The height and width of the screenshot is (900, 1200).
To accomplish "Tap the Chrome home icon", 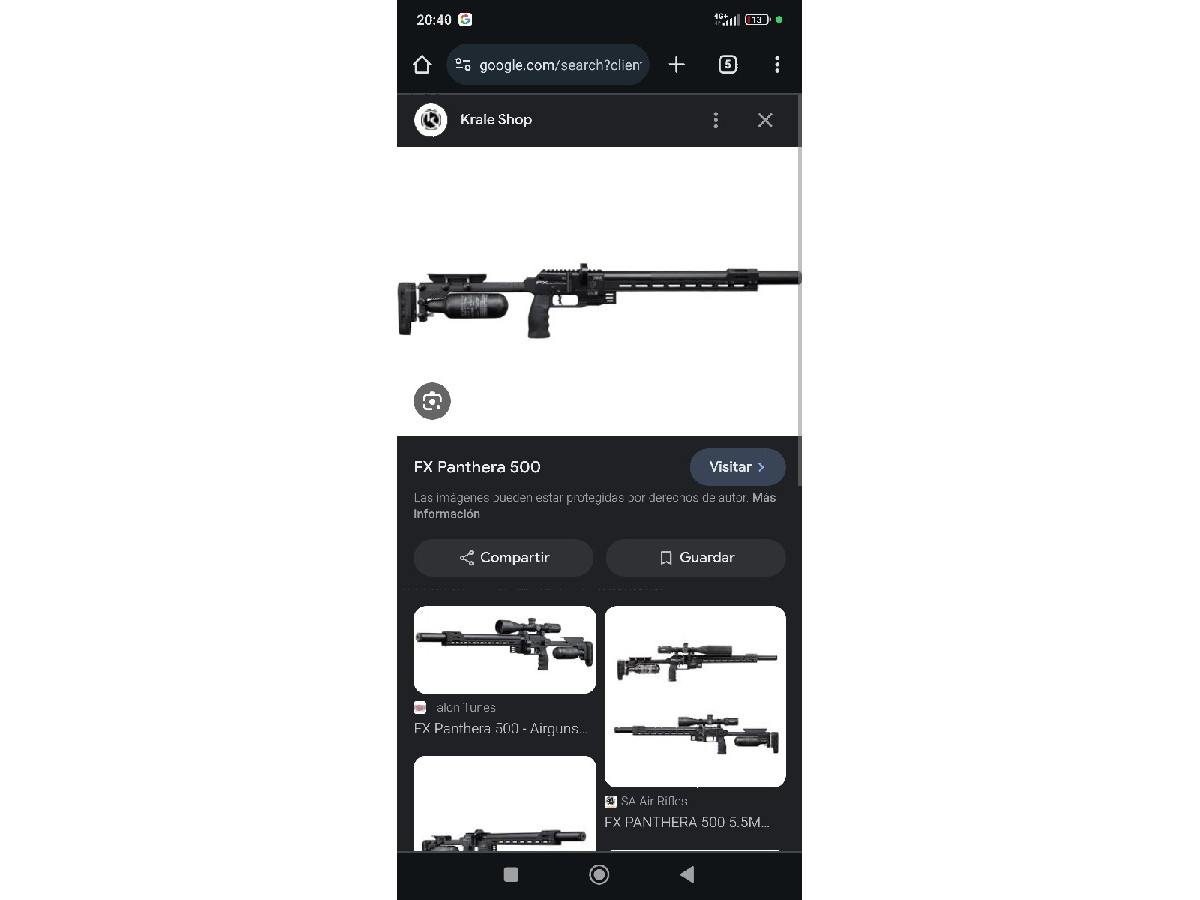I will 422,65.
